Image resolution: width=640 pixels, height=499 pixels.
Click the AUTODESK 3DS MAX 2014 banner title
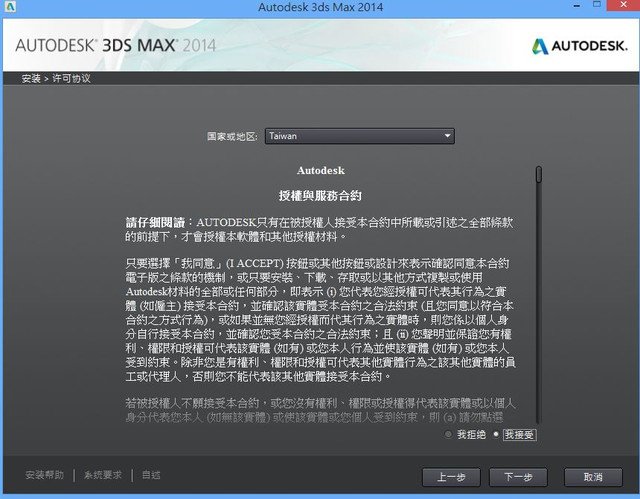[x=116, y=45]
